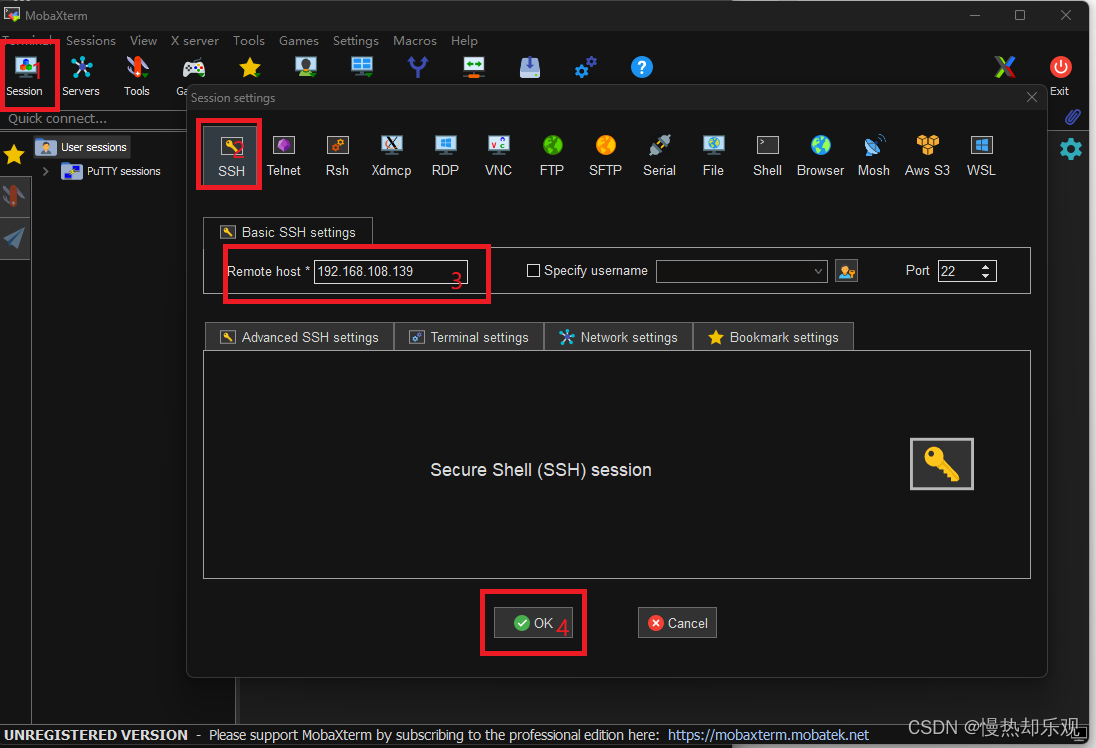Select the File session type
This screenshot has width=1096, height=748.
point(713,156)
